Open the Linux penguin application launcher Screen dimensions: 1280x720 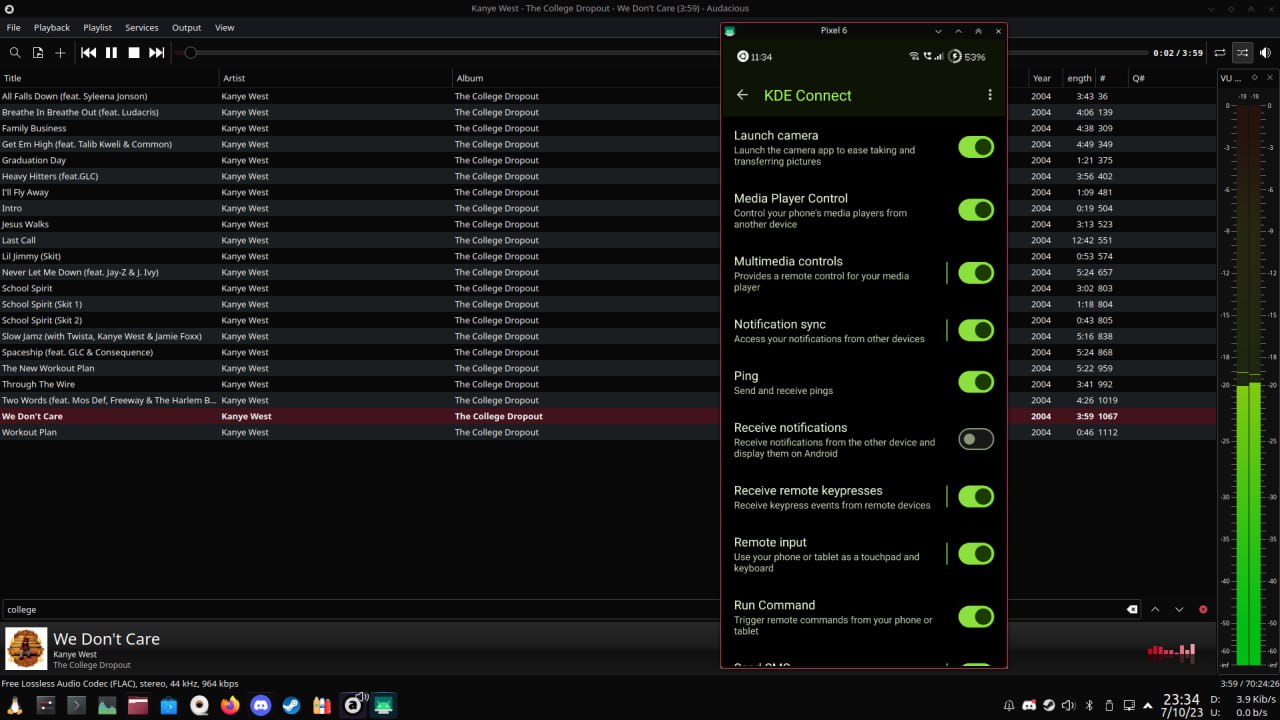coord(15,705)
